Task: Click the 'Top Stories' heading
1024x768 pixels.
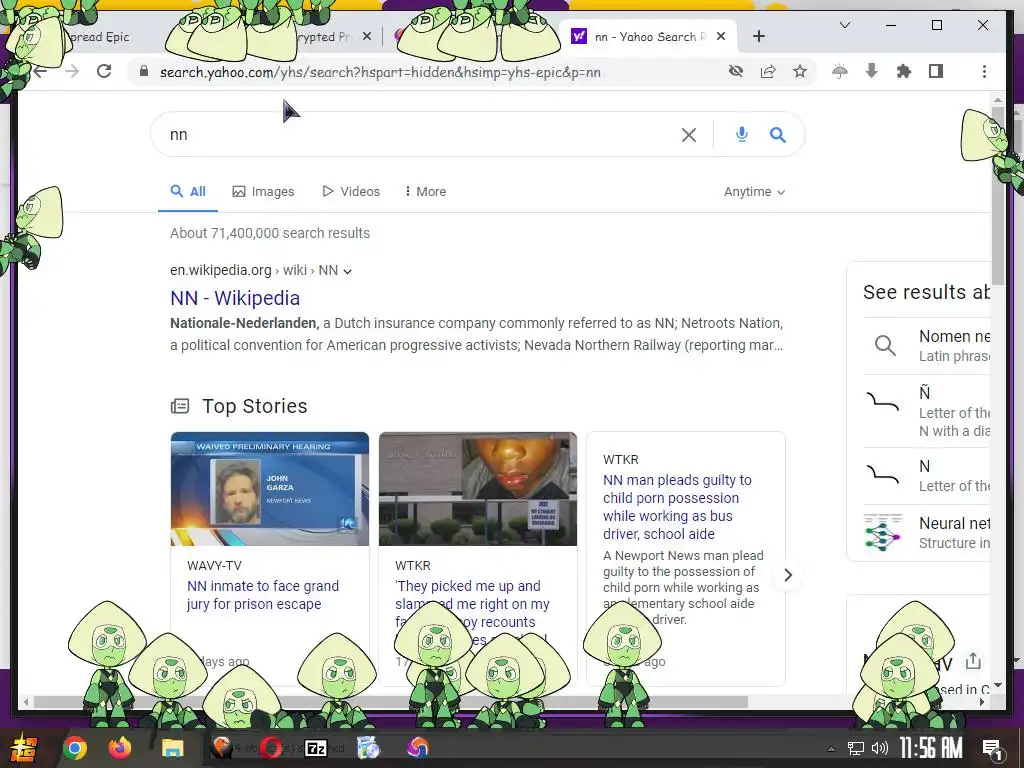Action: coord(255,406)
